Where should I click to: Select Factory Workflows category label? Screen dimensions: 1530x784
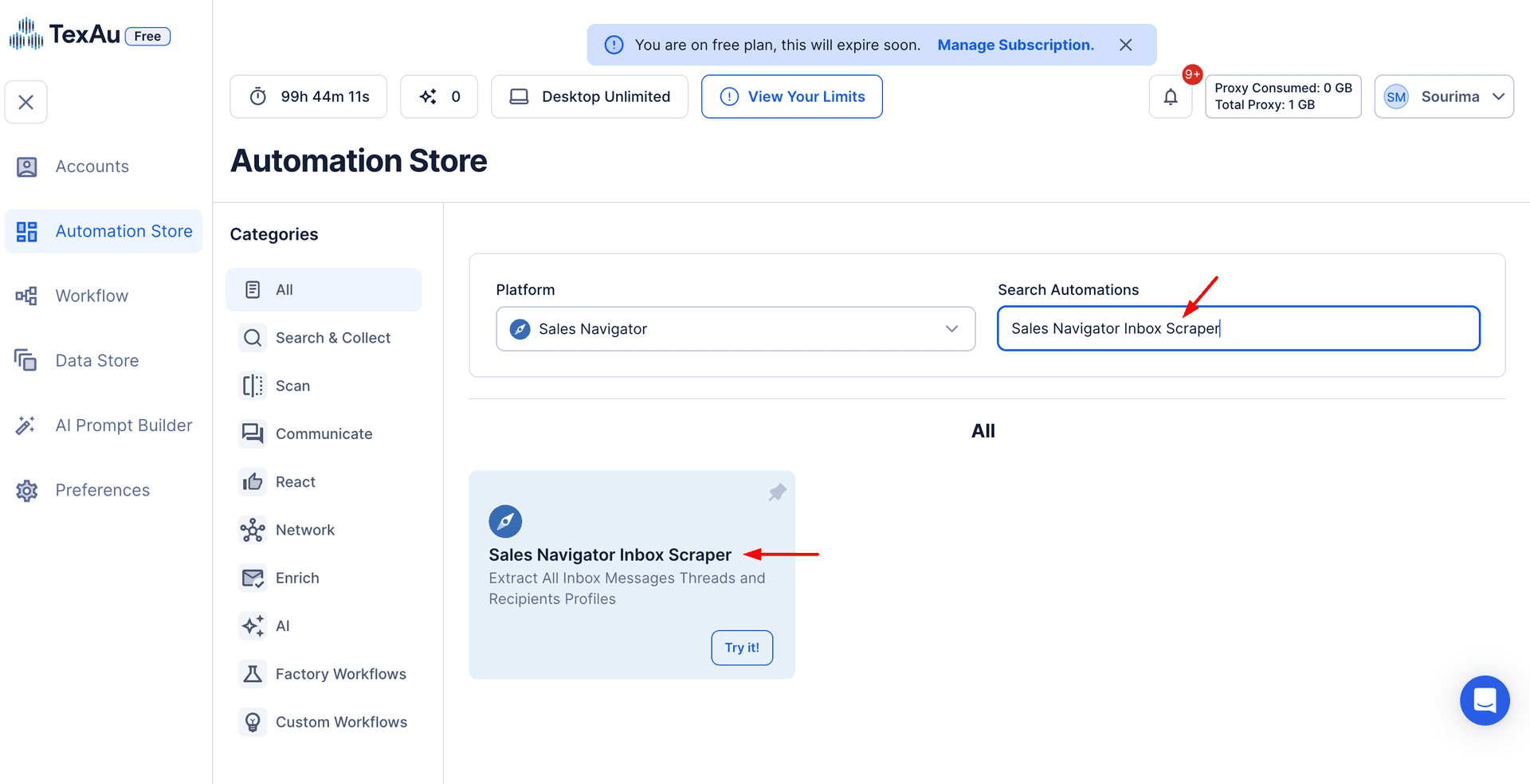tap(341, 674)
